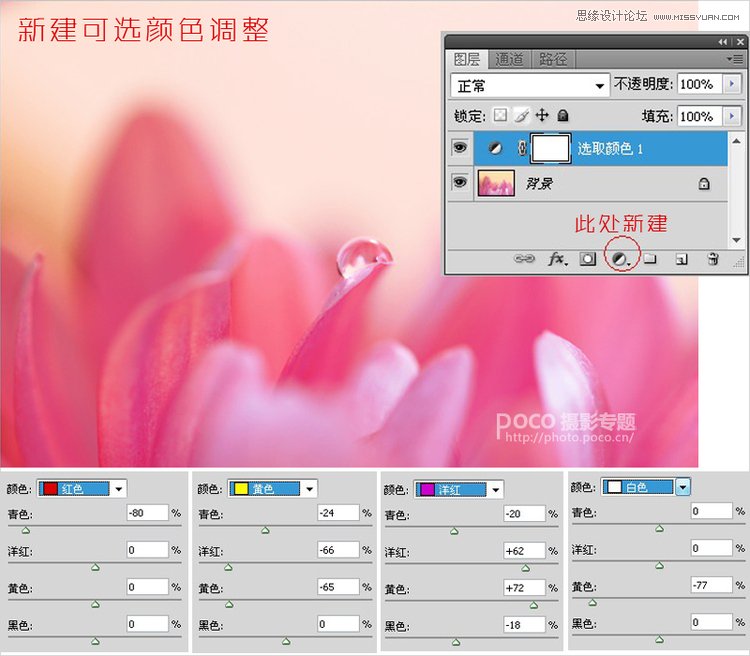
Task: Hide the 选取颜色 1 layer
Action: [460, 148]
